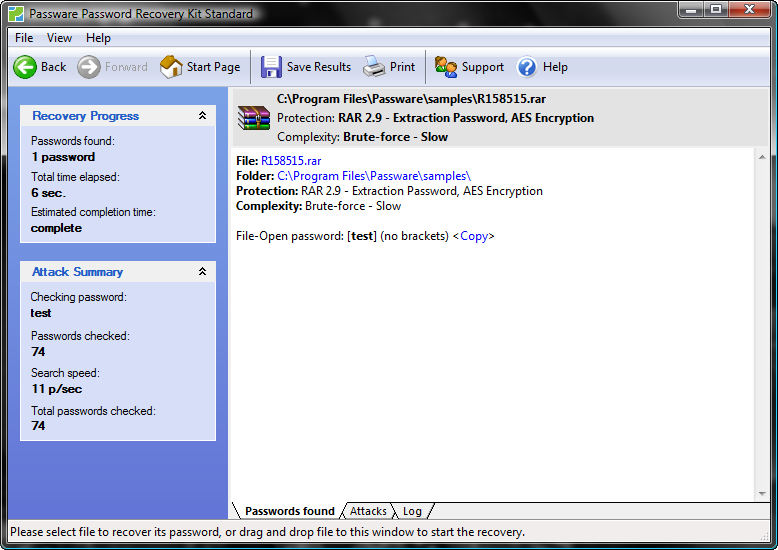Click the Copy link to copy password

click(474, 236)
